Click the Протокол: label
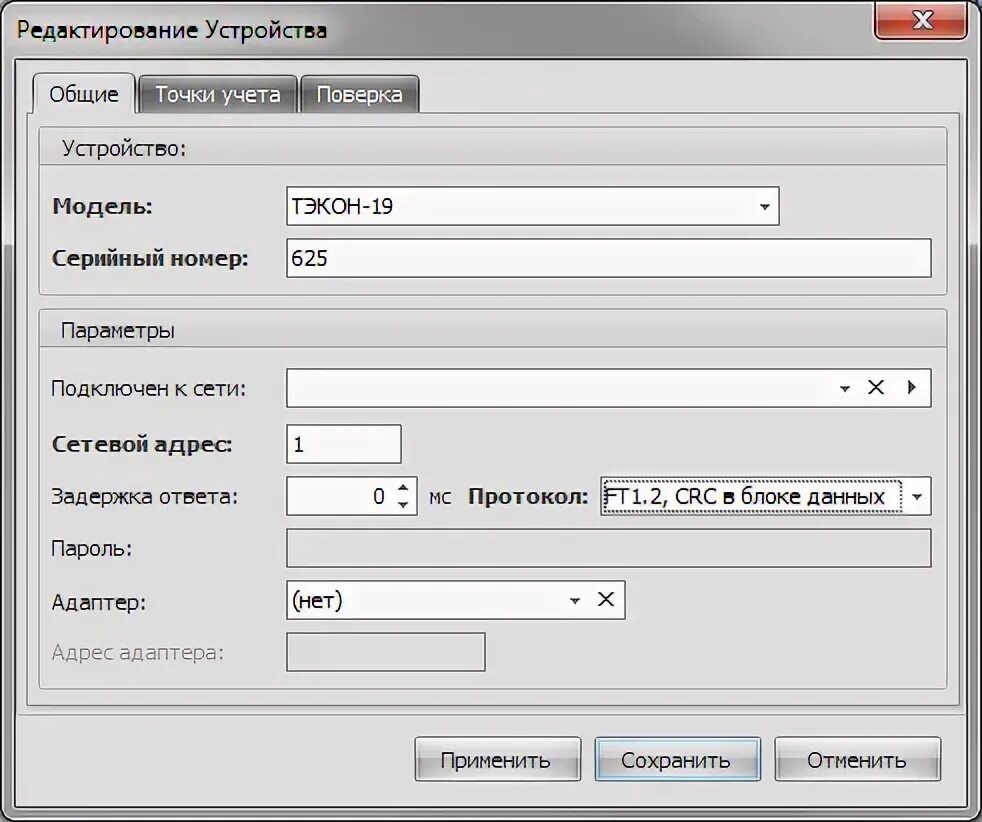The height and width of the screenshot is (822, 982). coord(528,496)
